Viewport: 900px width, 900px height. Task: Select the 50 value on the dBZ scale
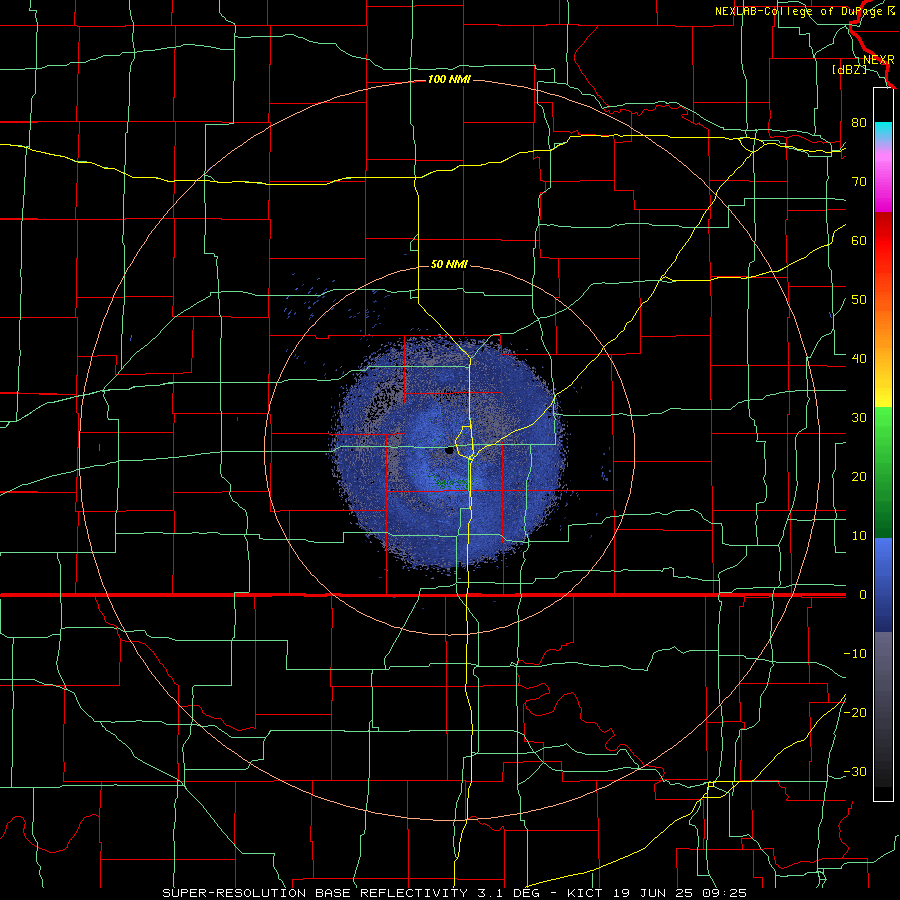coord(859,300)
